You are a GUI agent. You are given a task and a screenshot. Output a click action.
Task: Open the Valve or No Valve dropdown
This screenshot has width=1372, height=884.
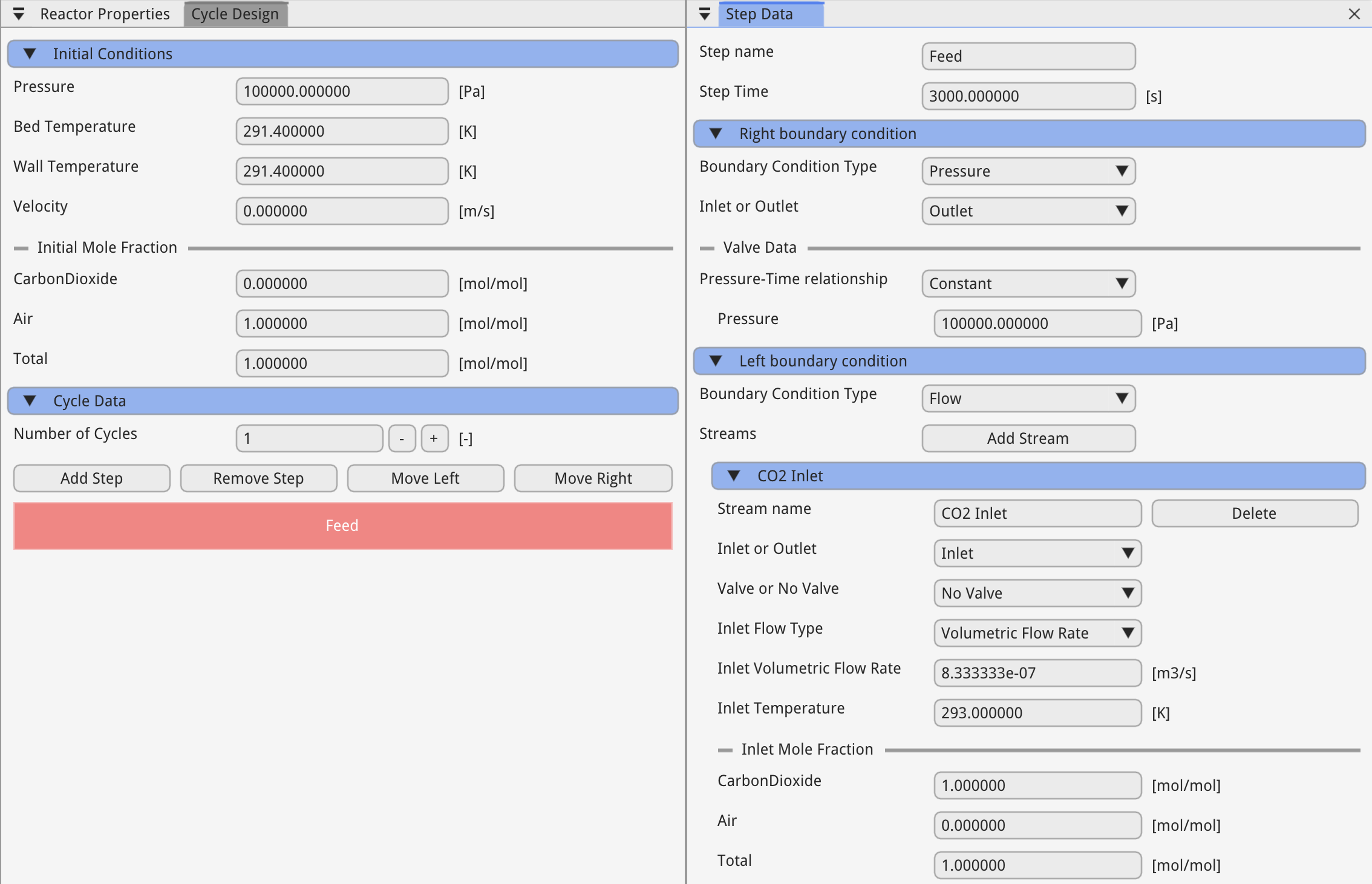1037,593
